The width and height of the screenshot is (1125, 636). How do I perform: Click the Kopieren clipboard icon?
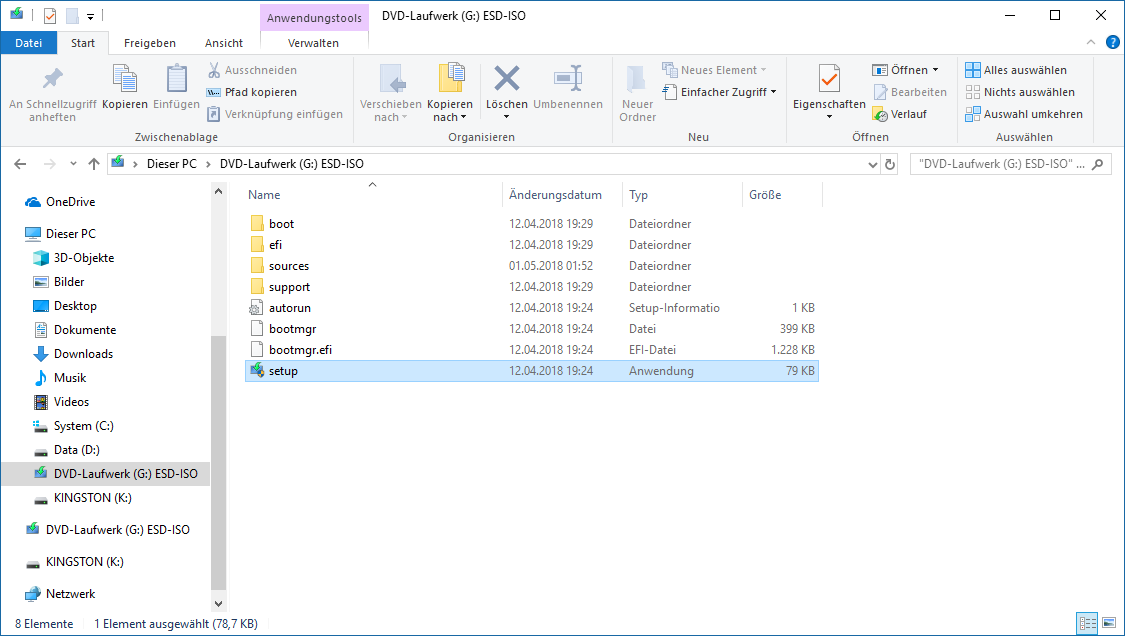[x=125, y=79]
